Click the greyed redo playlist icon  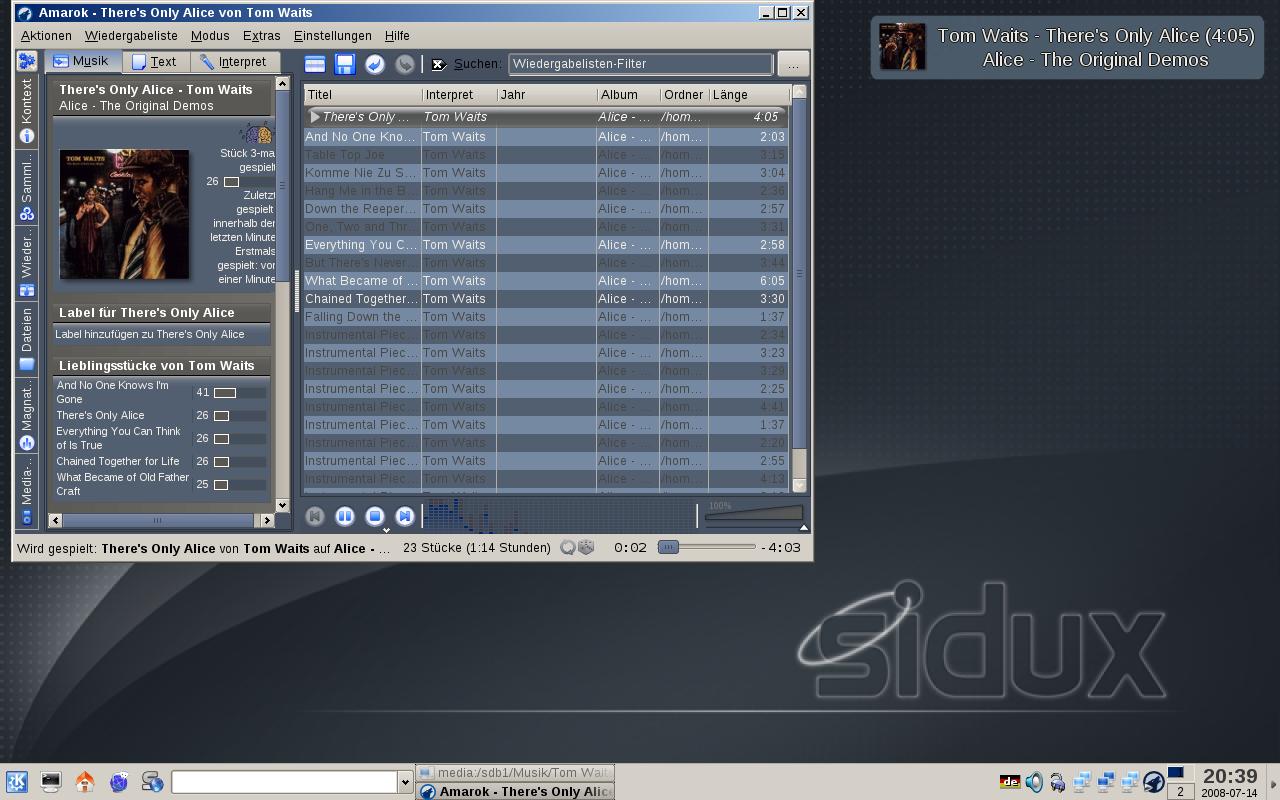(x=405, y=64)
